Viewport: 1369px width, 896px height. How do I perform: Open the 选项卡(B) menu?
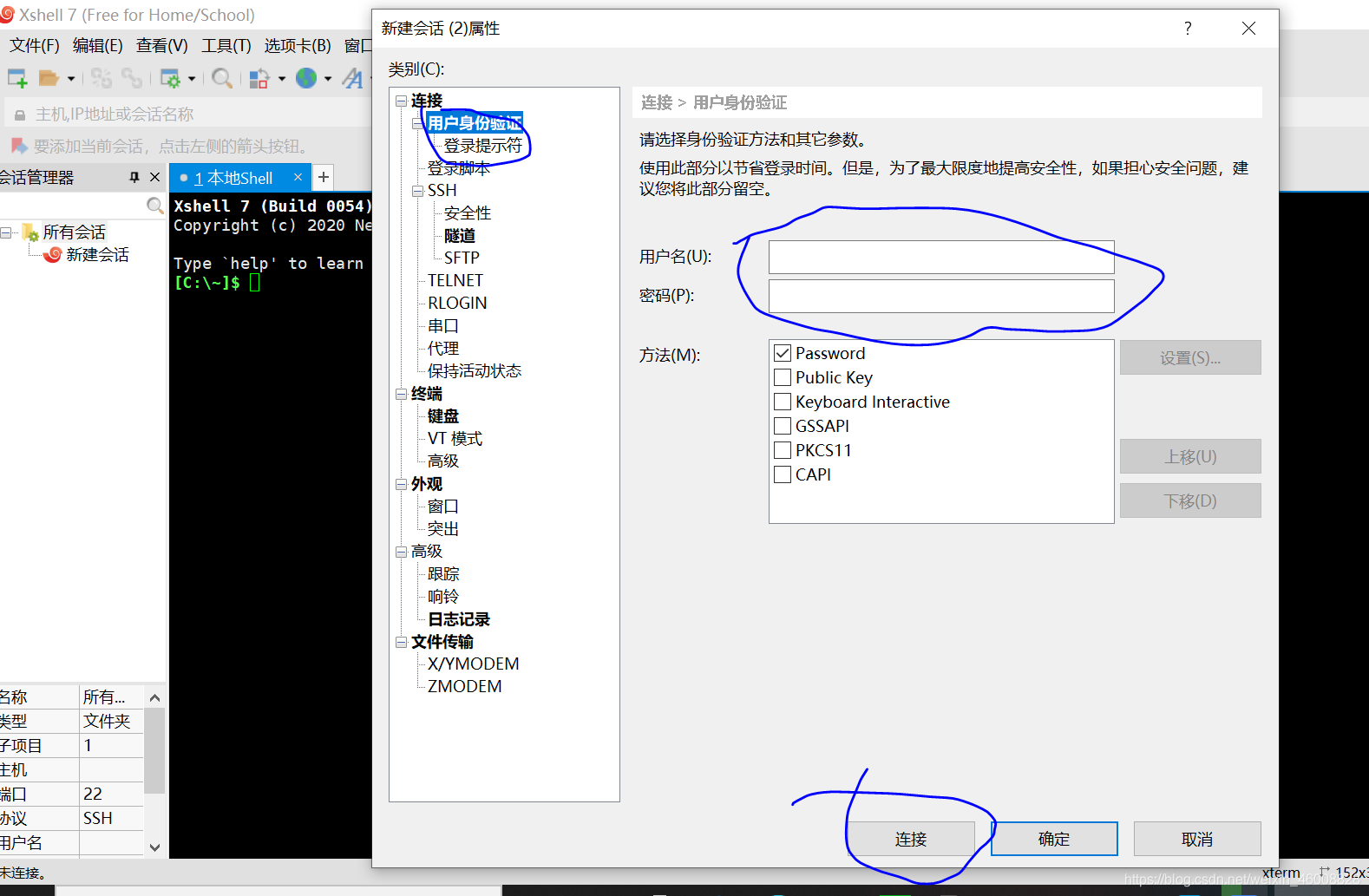298,45
